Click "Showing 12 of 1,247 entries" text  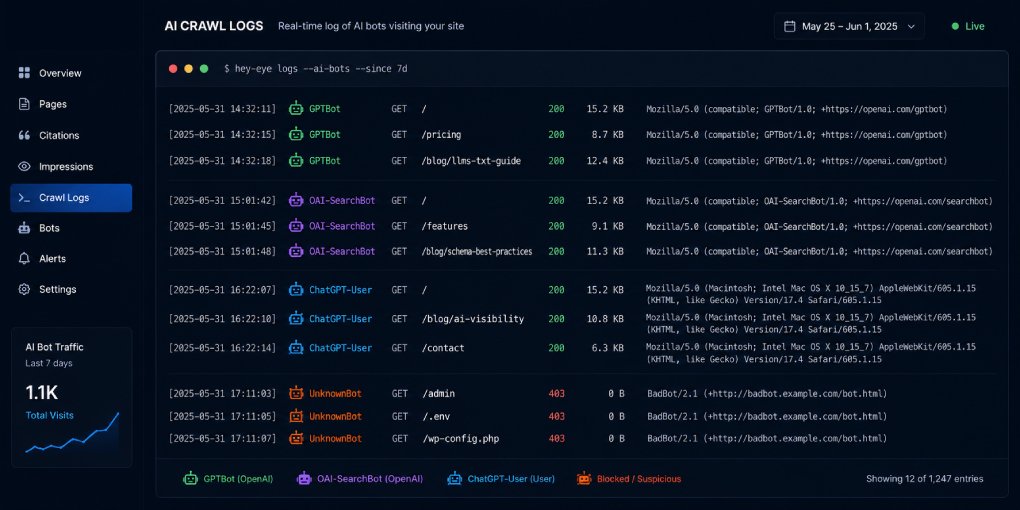pyautogui.click(x=924, y=479)
